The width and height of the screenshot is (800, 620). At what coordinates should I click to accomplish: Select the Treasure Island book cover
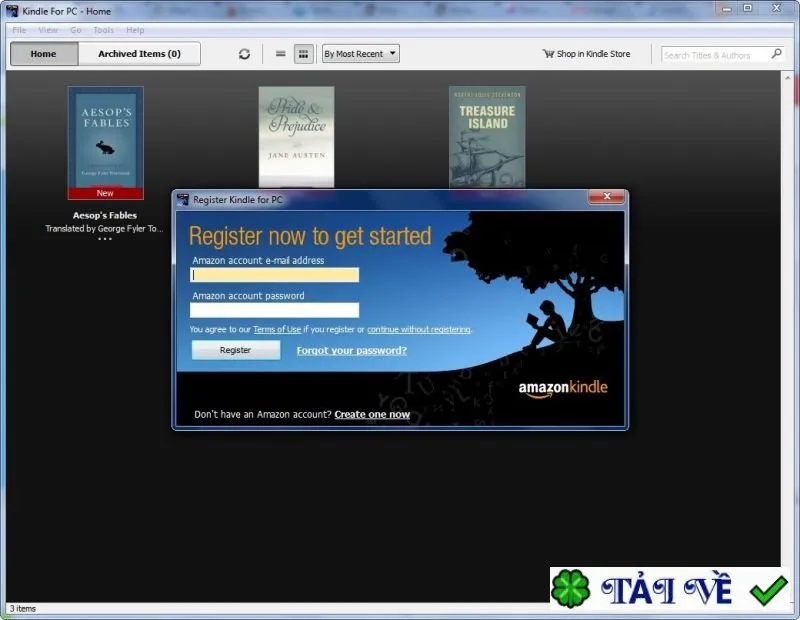tap(487, 137)
